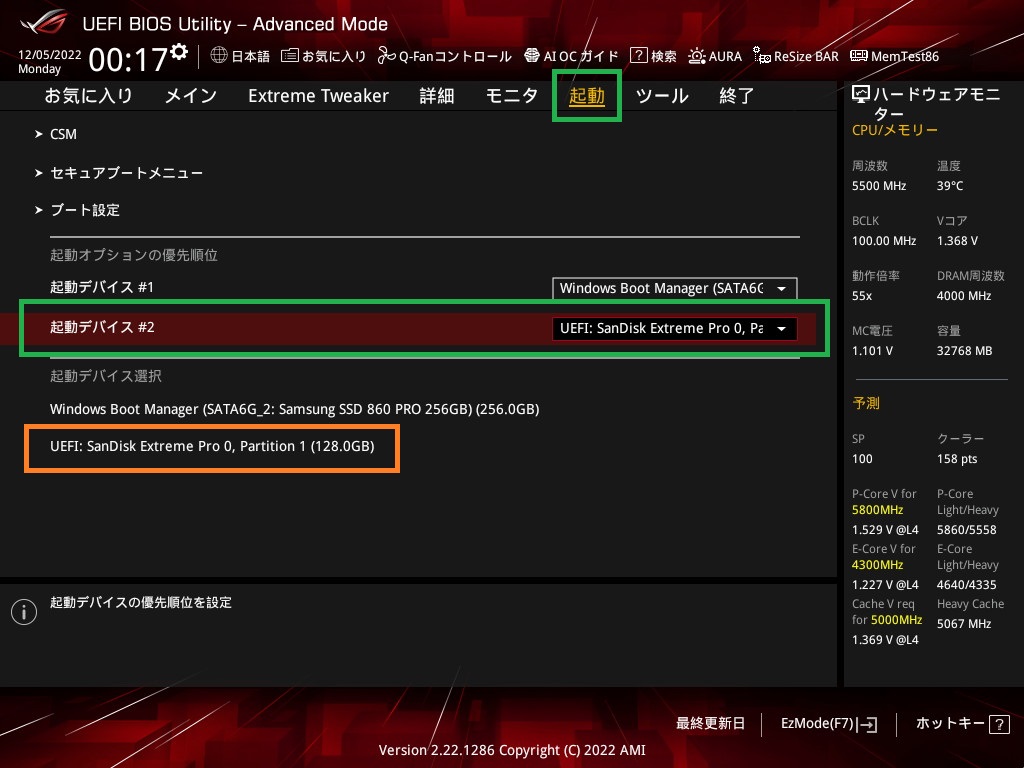Click ReSize BAR label

pos(806,56)
